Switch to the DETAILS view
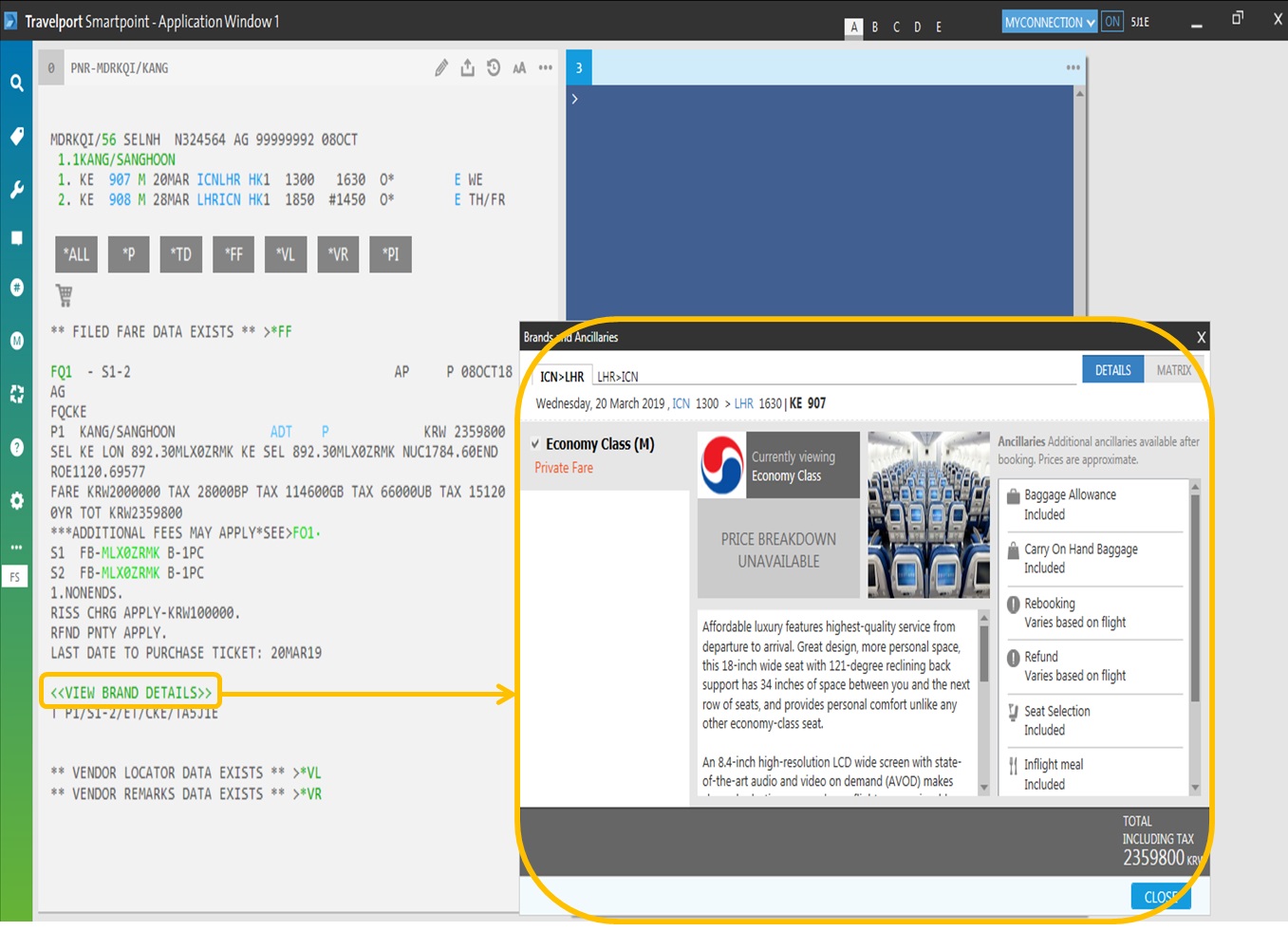The width and height of the screenshot is (1288, 931). pos(1112,370)
